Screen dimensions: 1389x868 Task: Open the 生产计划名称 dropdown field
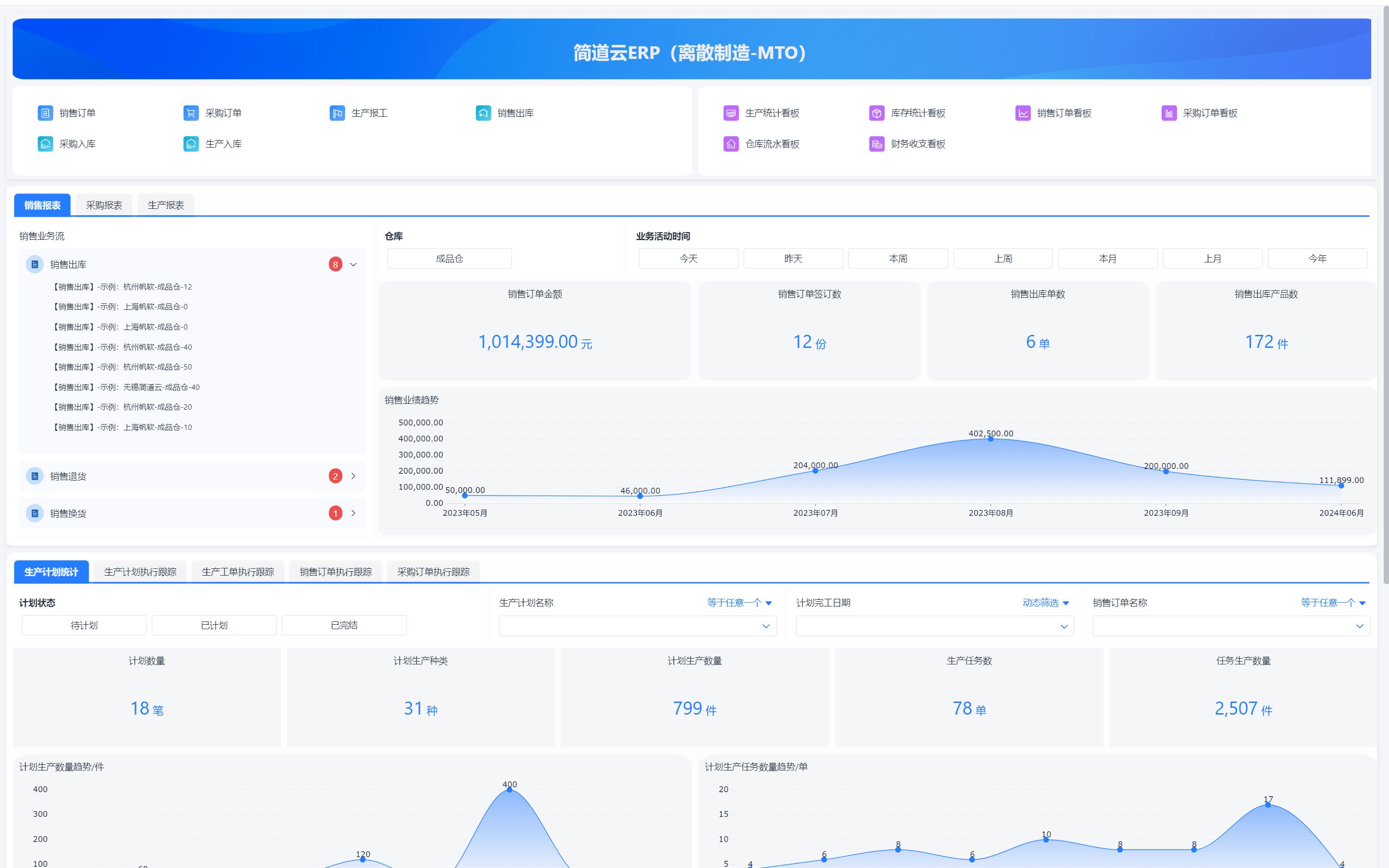(637, 626)
